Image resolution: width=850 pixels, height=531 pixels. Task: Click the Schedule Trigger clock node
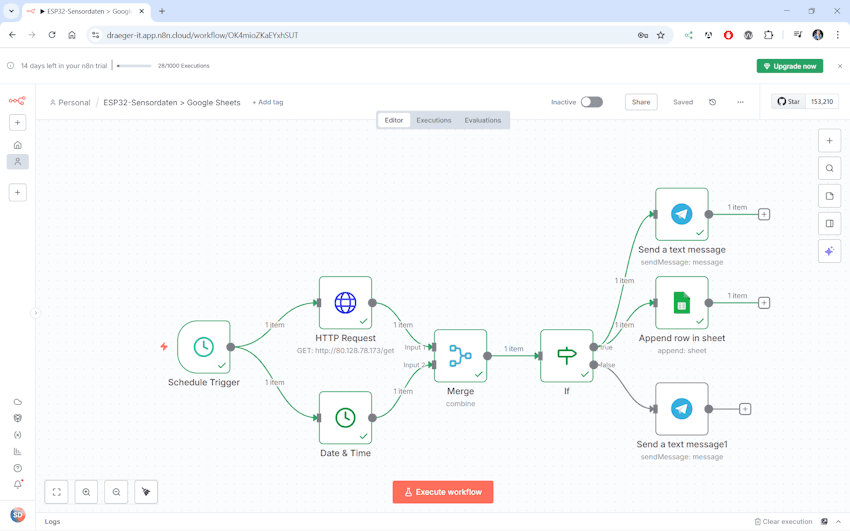point(204,347)
